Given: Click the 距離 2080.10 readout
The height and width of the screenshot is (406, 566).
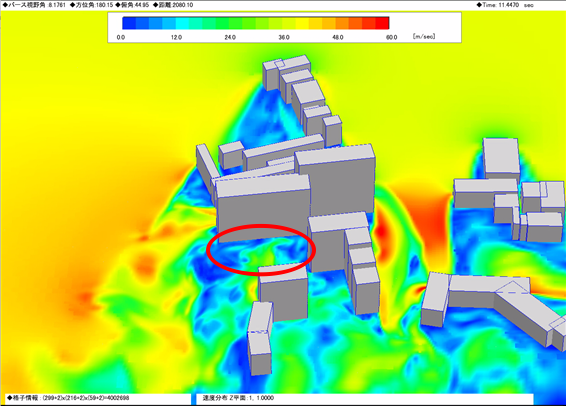Looking at the screenshot, I should (173, 5).
